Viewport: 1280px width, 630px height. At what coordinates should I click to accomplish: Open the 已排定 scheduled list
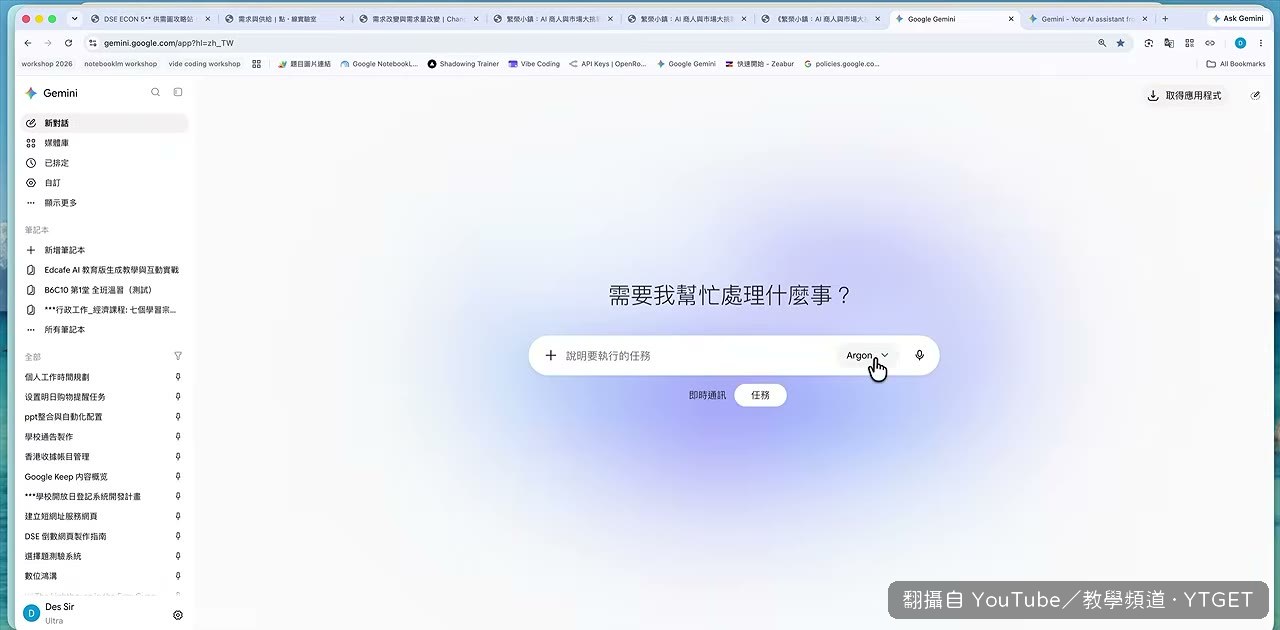104,163
